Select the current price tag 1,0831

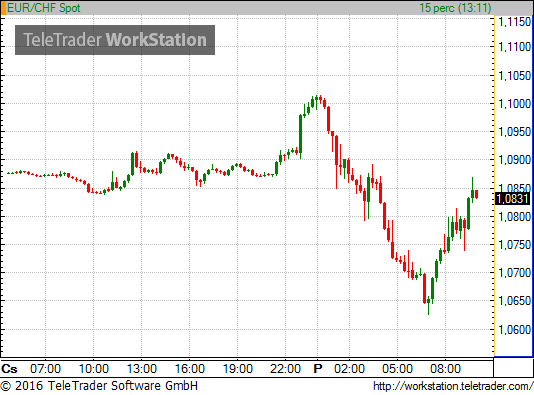[x=513, y=199]
